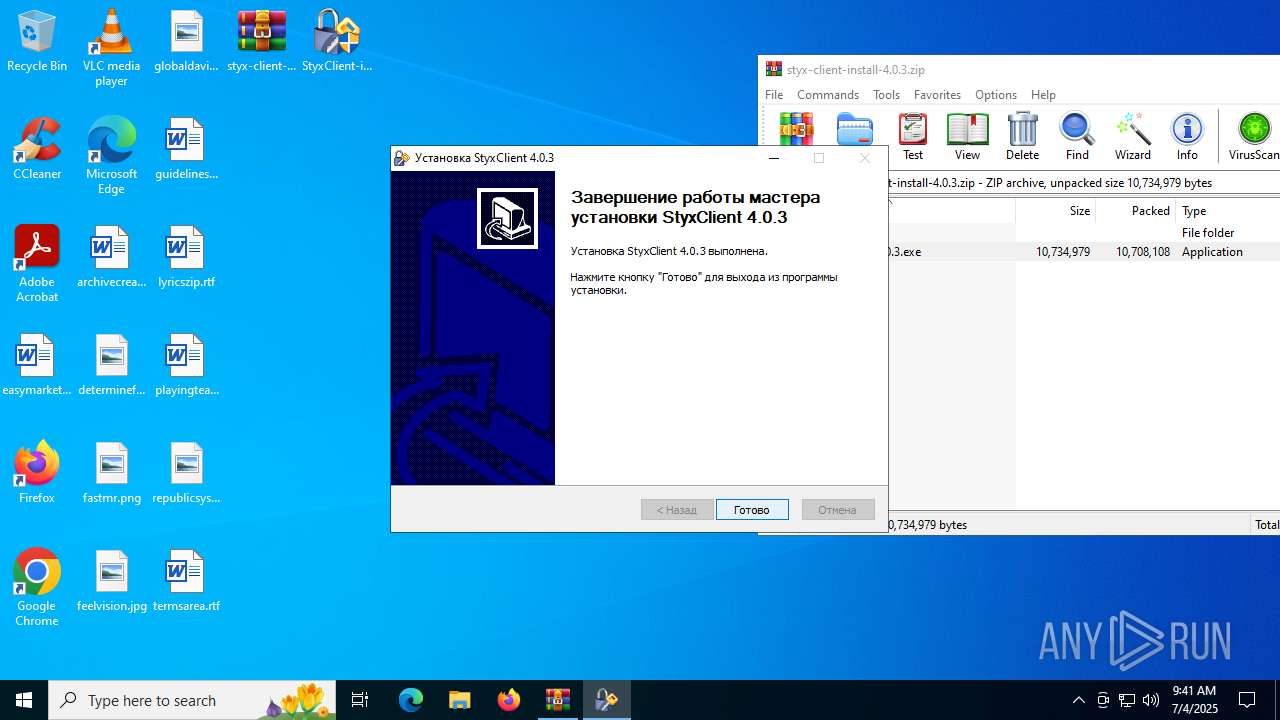Screen dimensions: 1280x720
Task: Click the Отмена button in installer
Action: 838,510
